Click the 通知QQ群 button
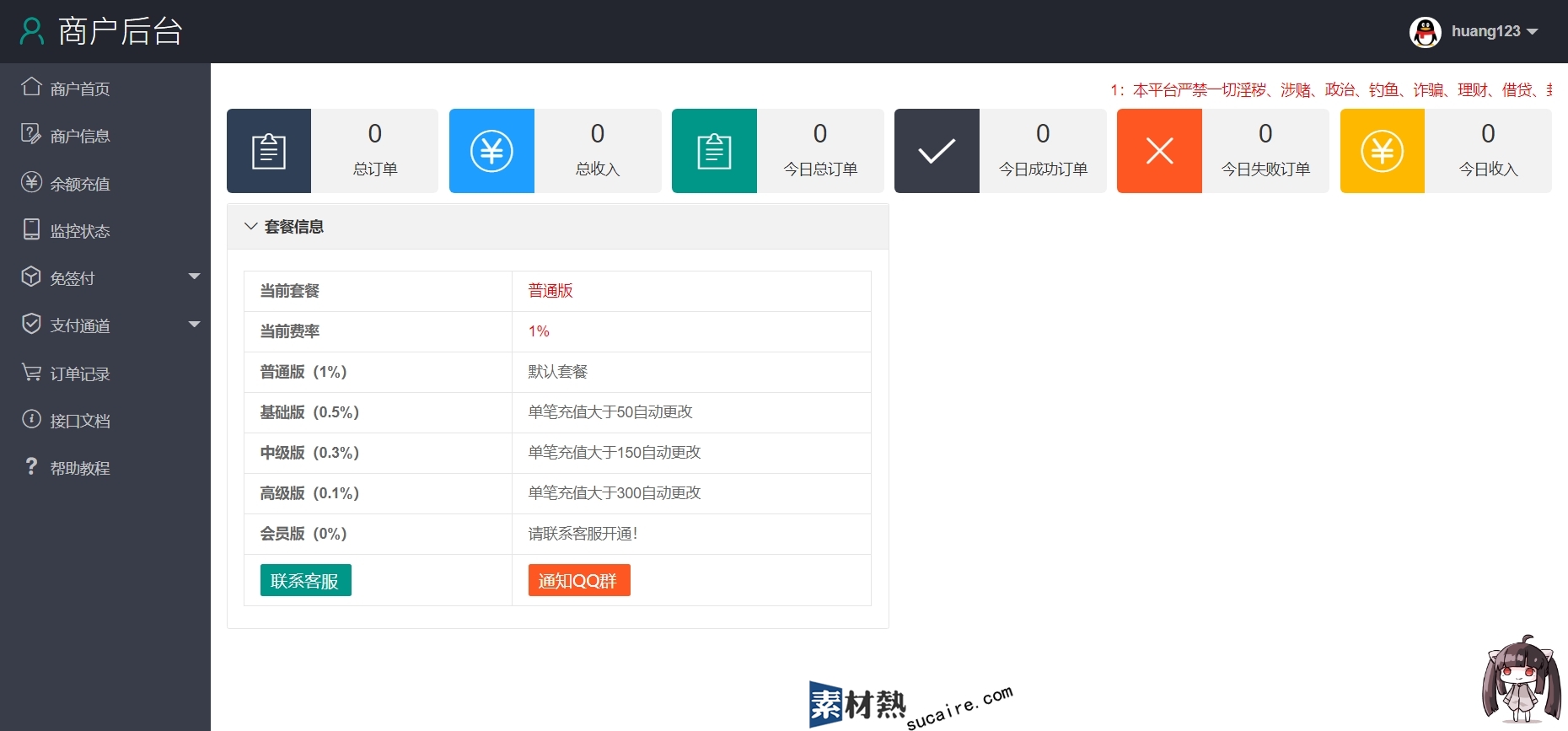The height and width of the screenshot is (731, 1568). pos(579,580)
